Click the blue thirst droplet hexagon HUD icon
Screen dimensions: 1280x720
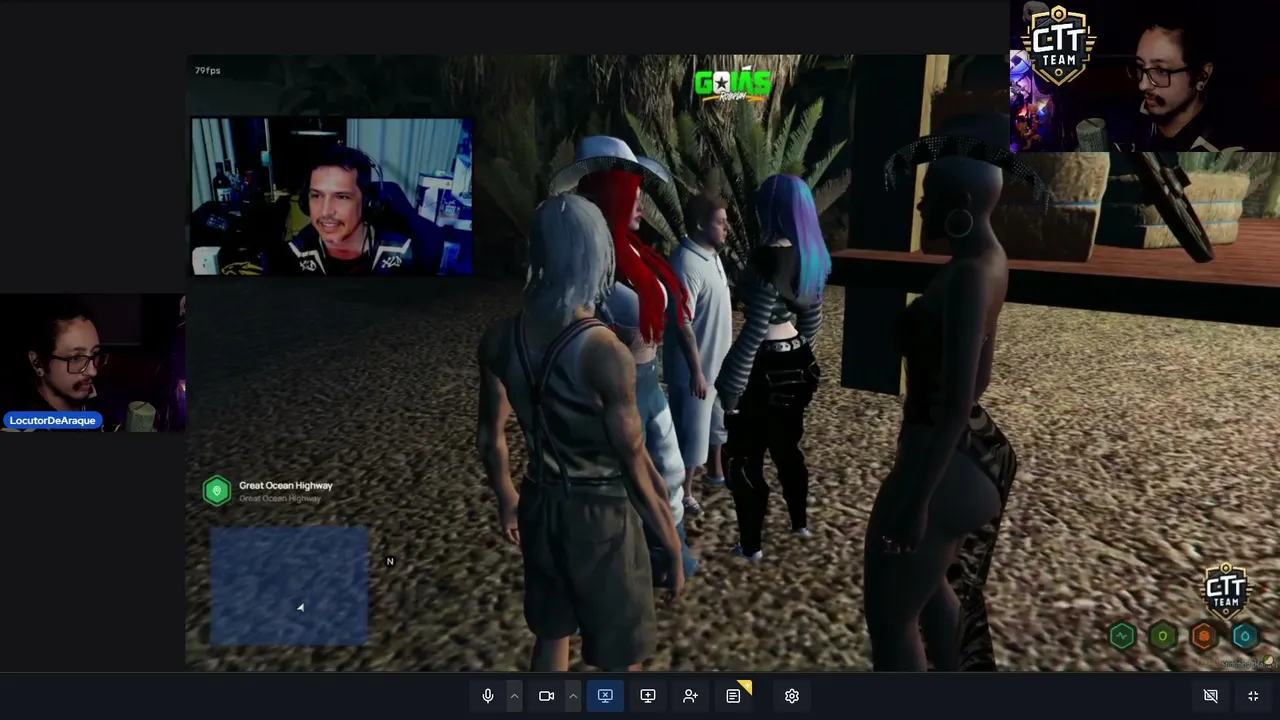[x=1245, y=636]
